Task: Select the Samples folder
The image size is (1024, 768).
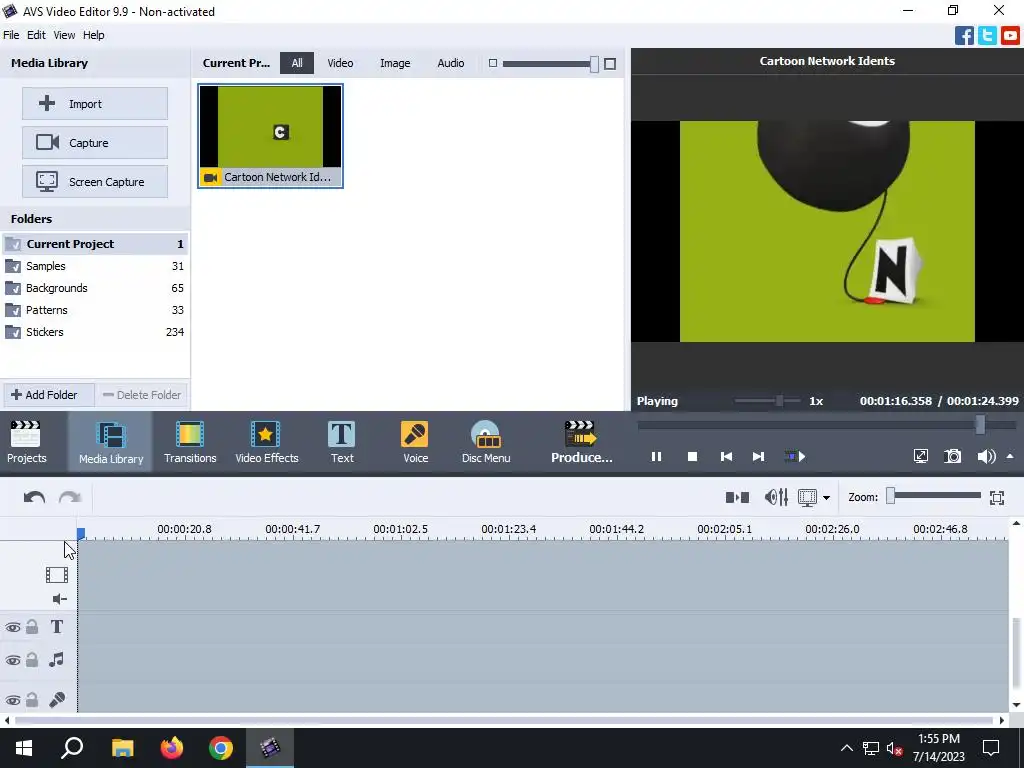Action: [95, 266]
